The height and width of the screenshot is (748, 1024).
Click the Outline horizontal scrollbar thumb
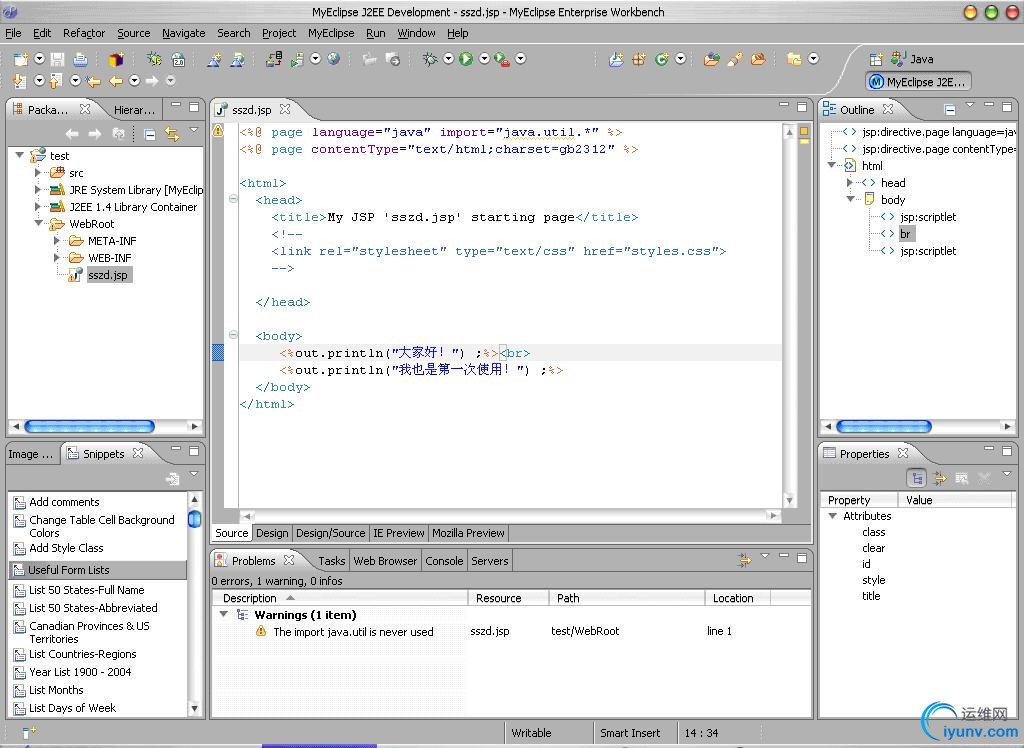[884, 427]
